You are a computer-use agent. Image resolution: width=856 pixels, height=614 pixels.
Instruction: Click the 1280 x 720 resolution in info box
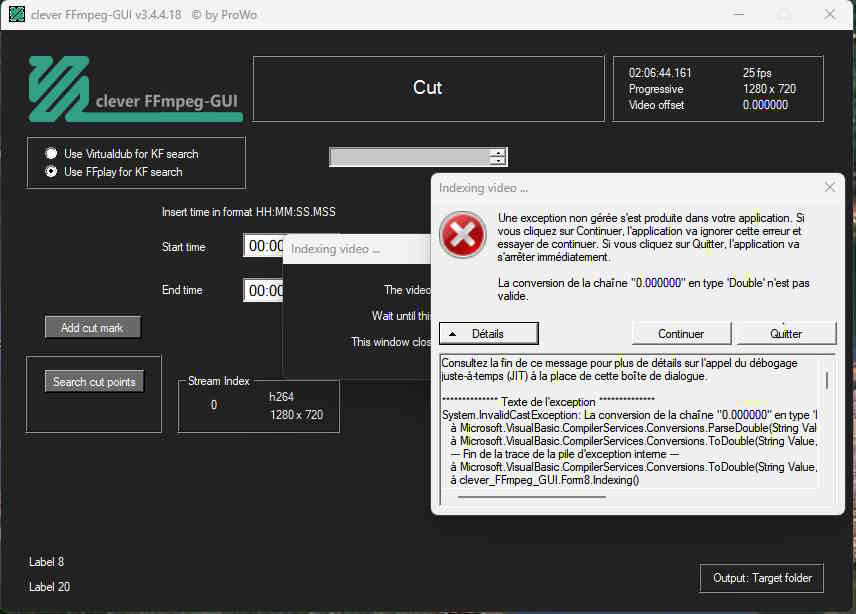pyautogui.click(x=769, y=89)
